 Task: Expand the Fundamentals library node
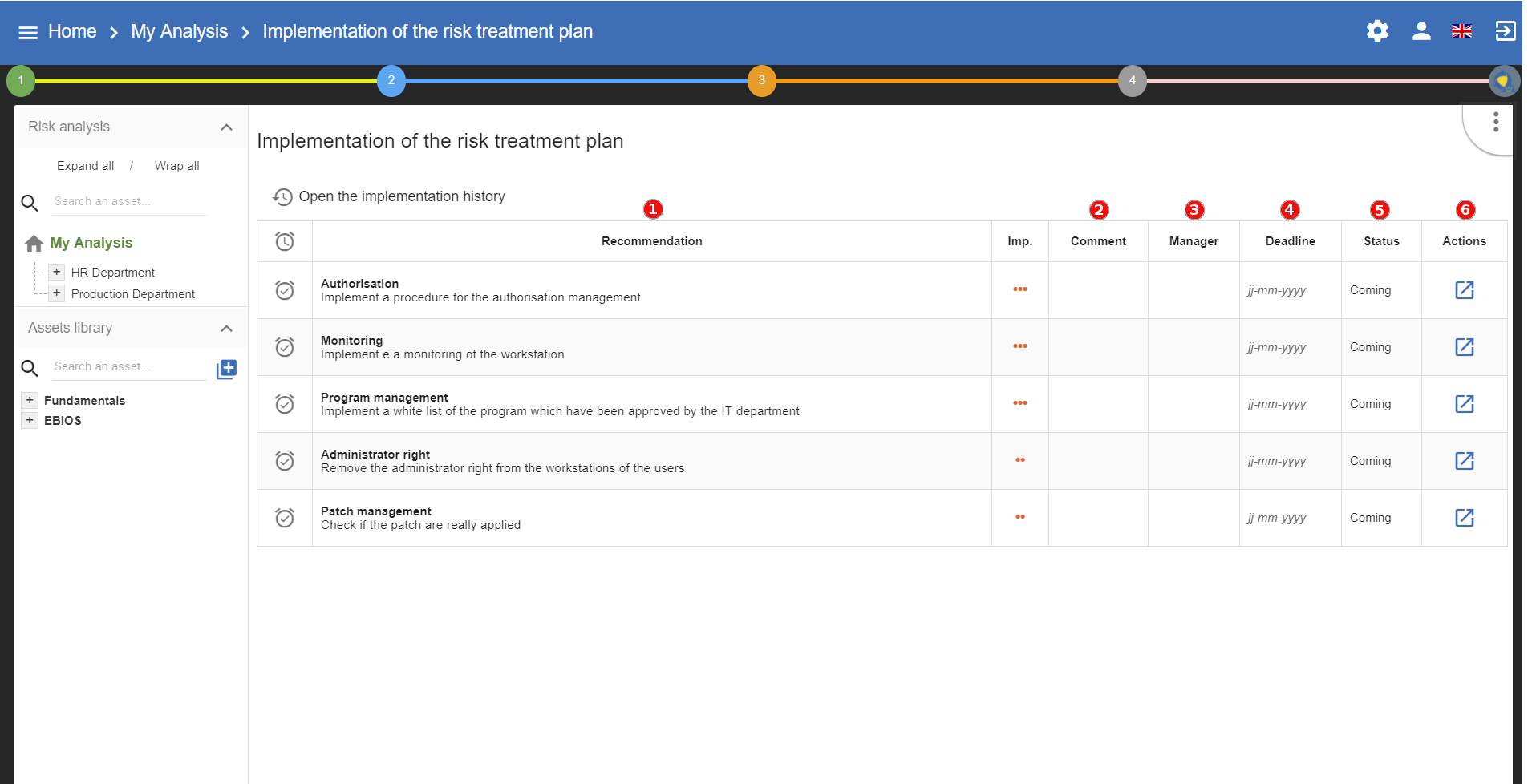pos(30,401)
